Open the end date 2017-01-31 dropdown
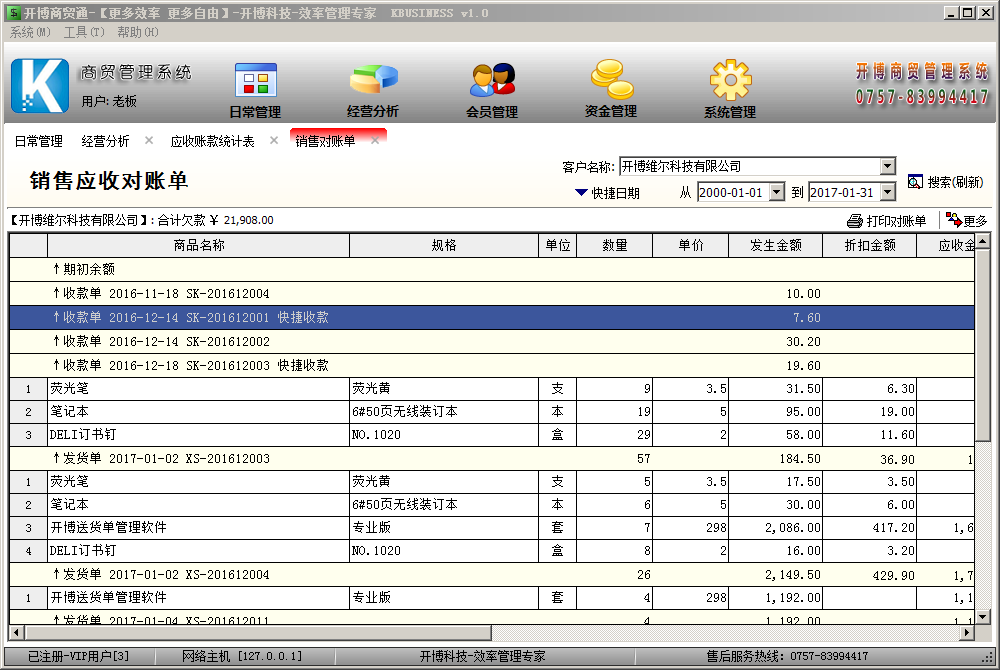Image resolution: width=1000 pixels, height=670 pixels. pyautogui.click(x=888, y=192)
